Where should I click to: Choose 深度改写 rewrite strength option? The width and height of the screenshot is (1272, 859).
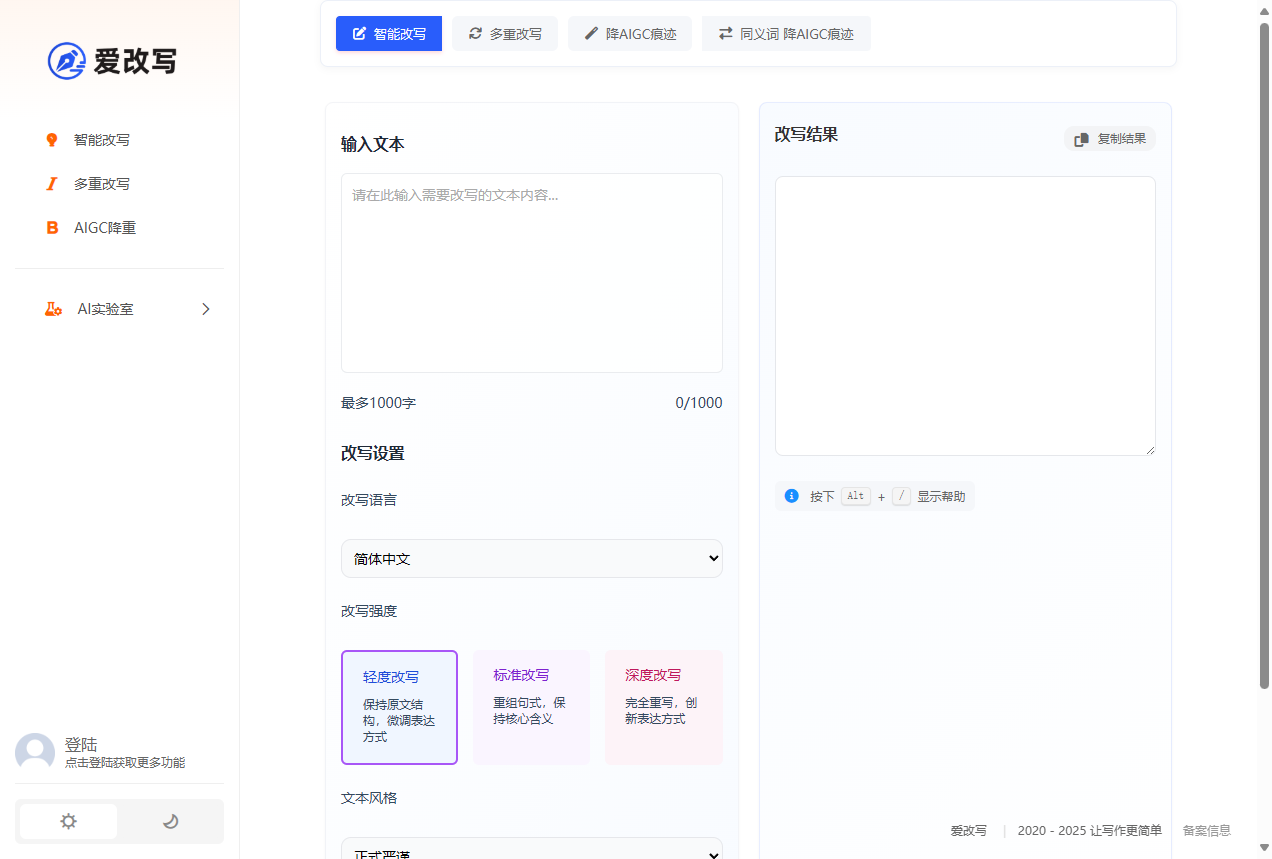pos(663,707)
